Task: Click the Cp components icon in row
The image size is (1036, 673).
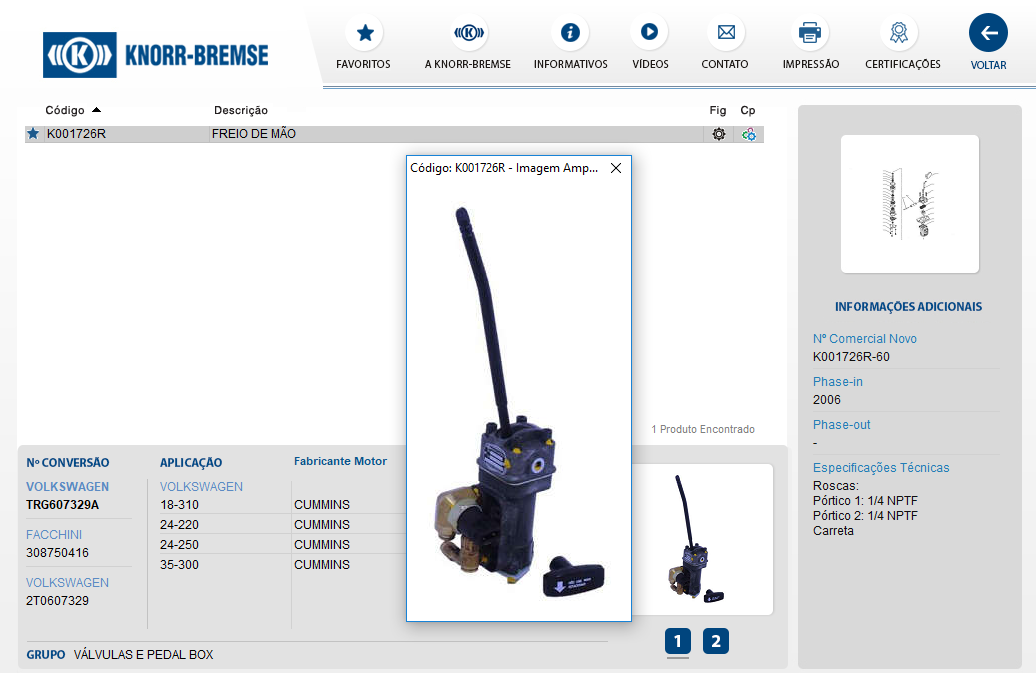Action: 748,134
